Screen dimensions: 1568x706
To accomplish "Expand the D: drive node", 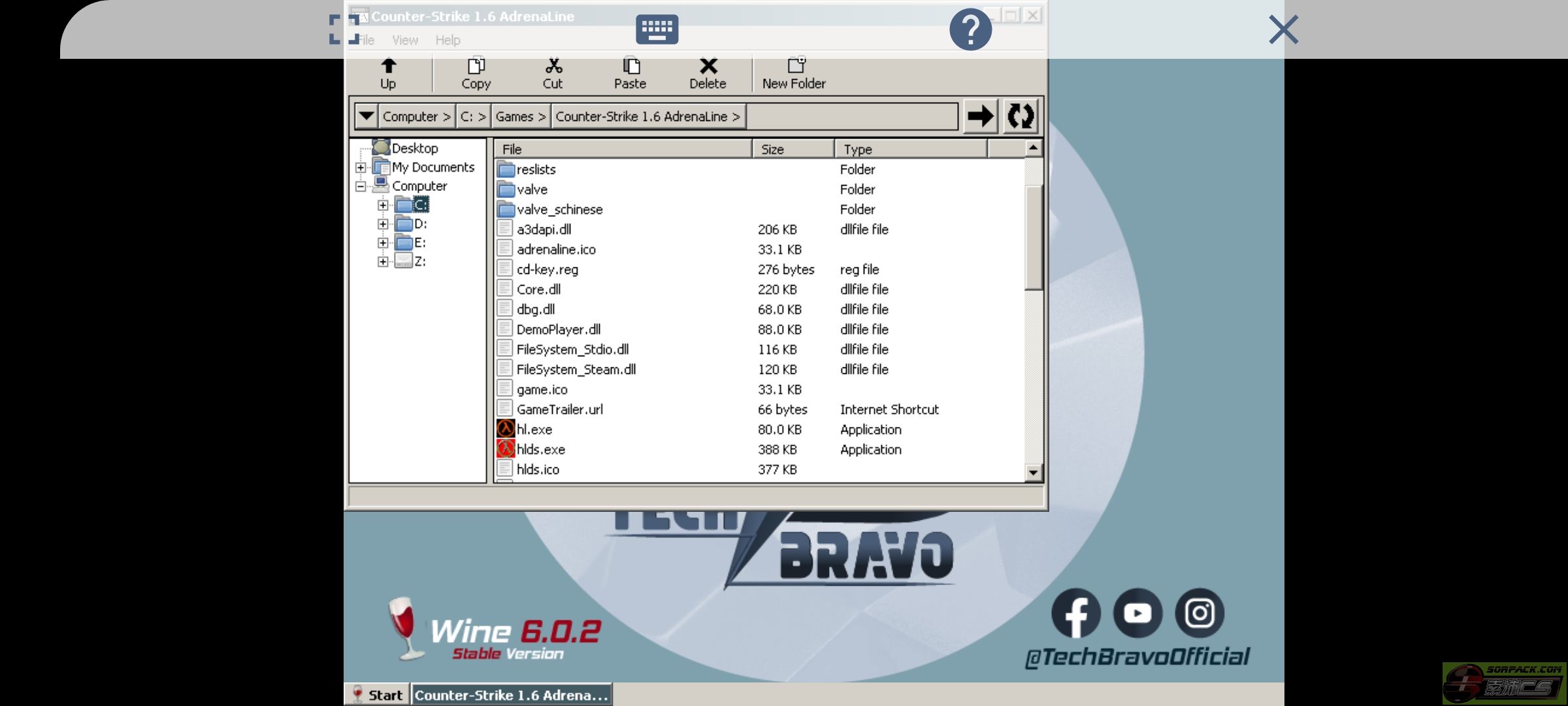I will (x=383, y=224).
